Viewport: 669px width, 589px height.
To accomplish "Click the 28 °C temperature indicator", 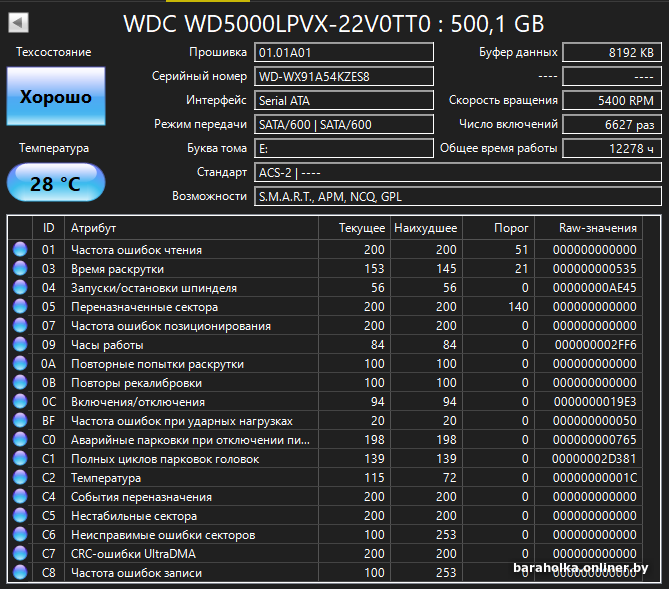I will (x=56, y=184).
